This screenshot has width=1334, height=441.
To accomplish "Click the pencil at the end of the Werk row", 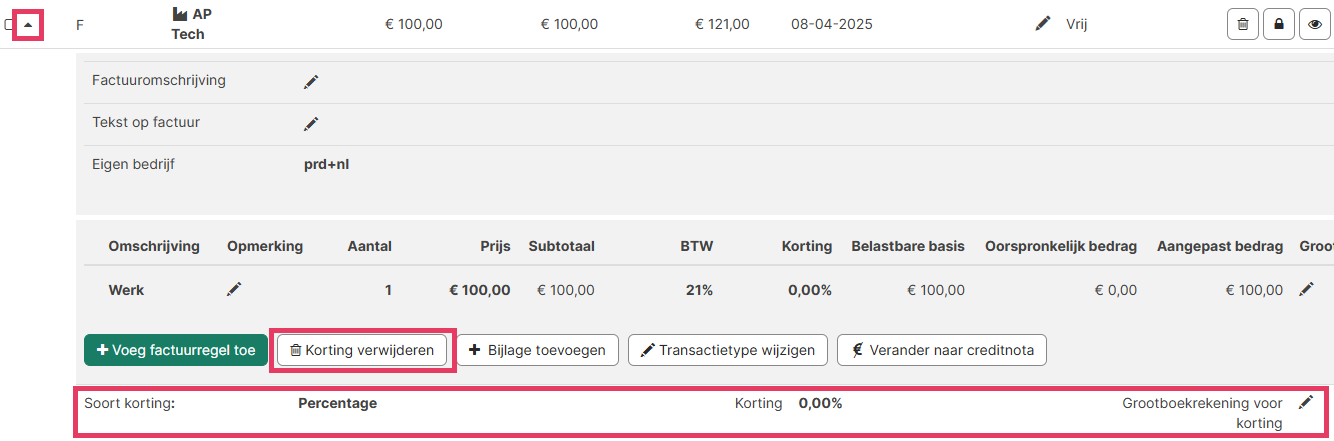I will pos(1306,290).
